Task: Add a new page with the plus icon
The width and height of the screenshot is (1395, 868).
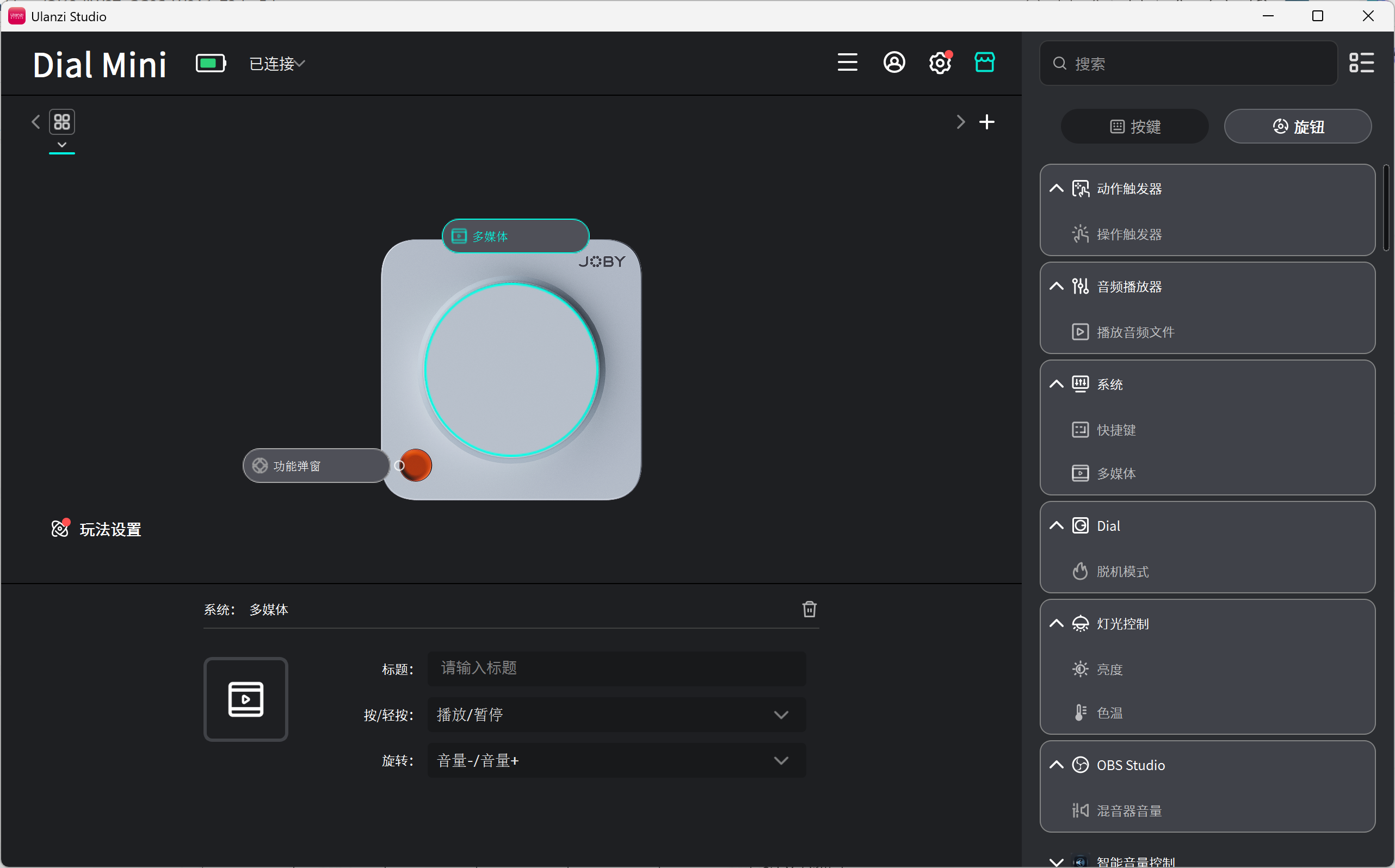Action: [986, 122]
